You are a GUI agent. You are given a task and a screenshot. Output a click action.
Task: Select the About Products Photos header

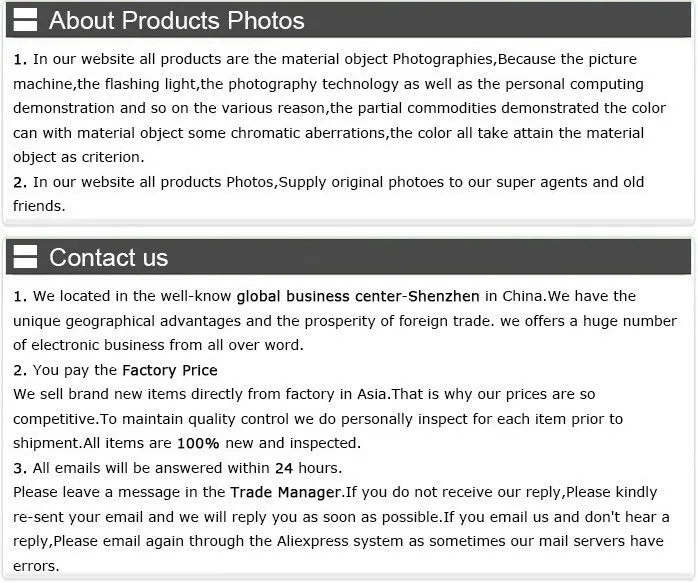349,20
